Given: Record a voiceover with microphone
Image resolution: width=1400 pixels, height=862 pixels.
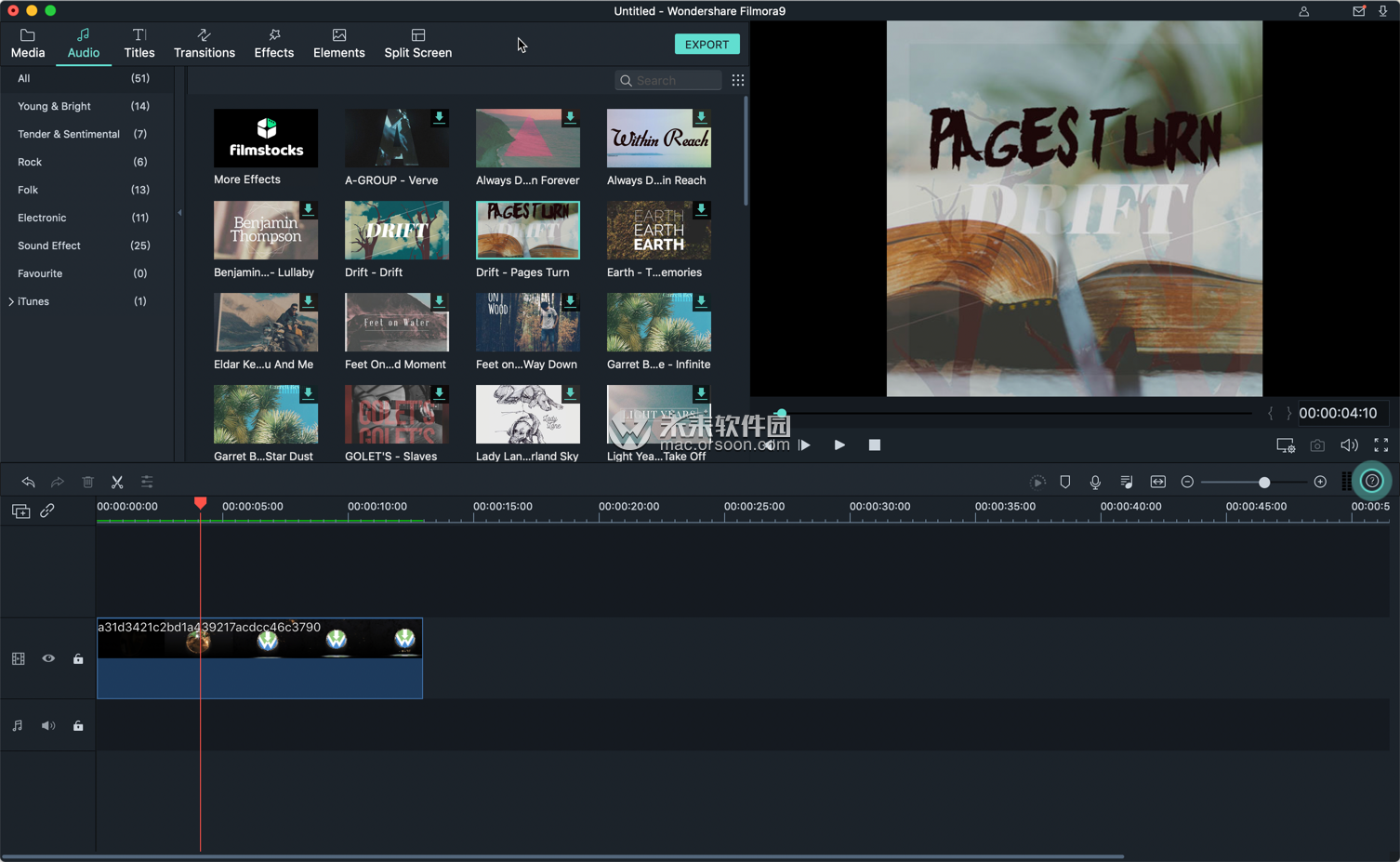Looking at the screenshot, I should (x=1095, y=482).
